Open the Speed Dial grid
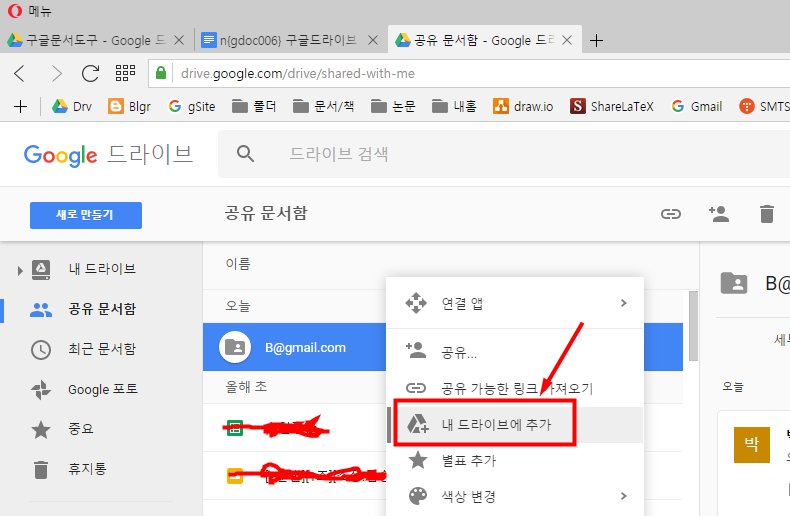 [125, 73]
